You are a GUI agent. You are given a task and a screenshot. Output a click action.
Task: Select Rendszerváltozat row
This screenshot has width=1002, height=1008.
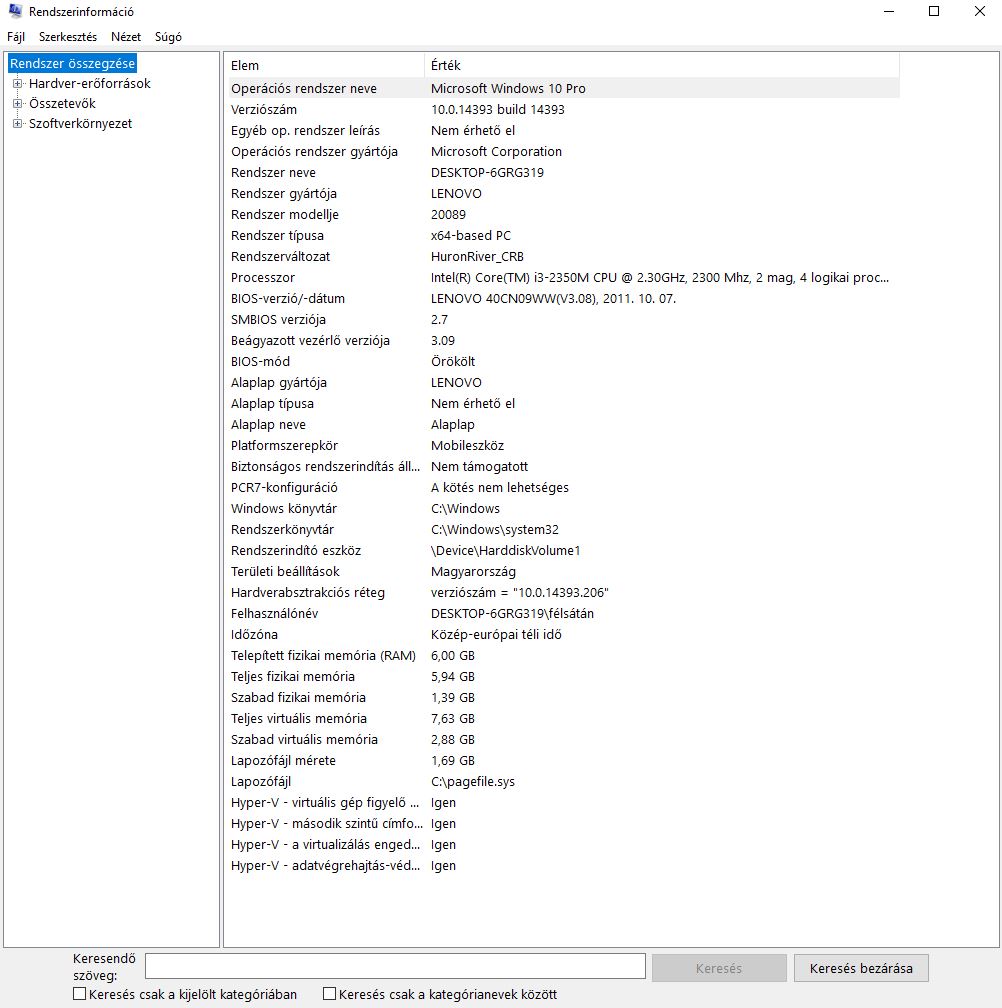click(x=564, y=256)
